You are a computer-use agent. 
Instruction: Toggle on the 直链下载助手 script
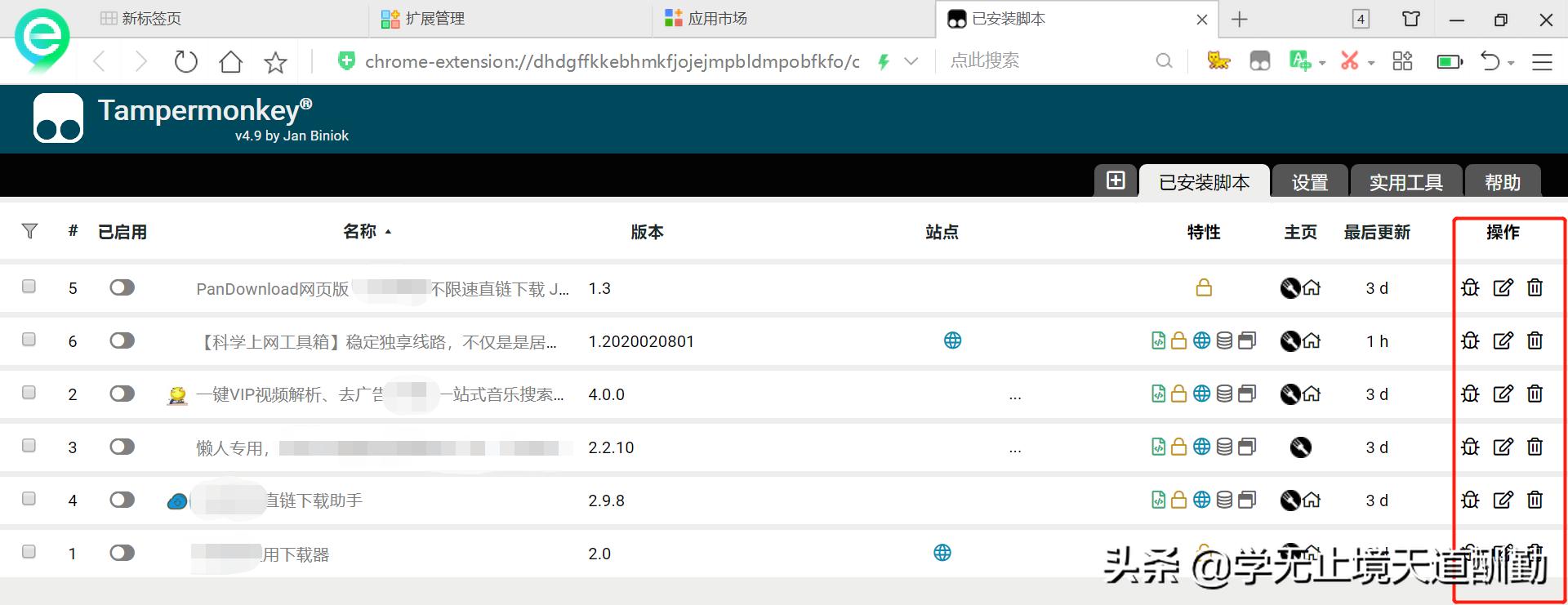point(122,500)
